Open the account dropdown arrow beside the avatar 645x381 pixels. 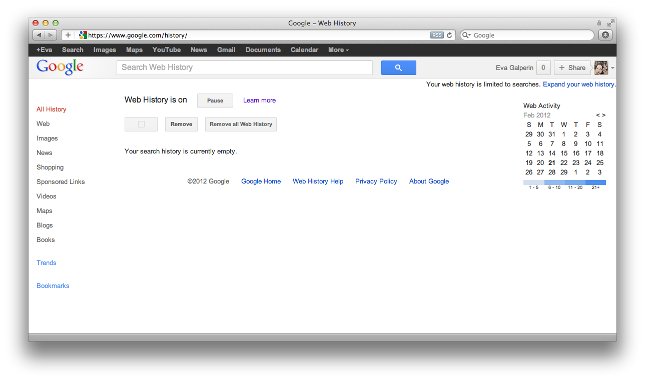[x=613, y=68]
